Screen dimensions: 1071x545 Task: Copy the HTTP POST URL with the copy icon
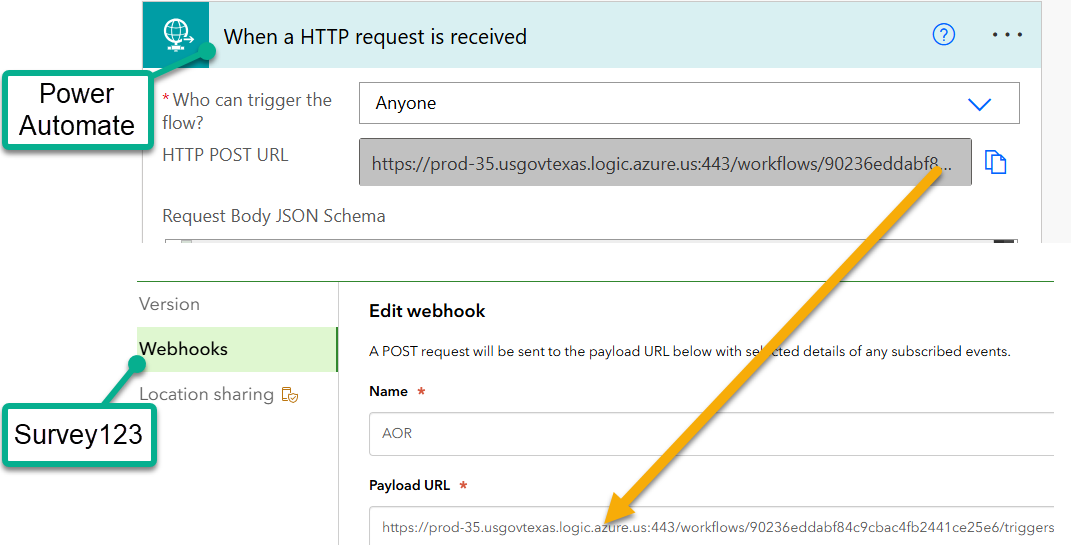995,163
